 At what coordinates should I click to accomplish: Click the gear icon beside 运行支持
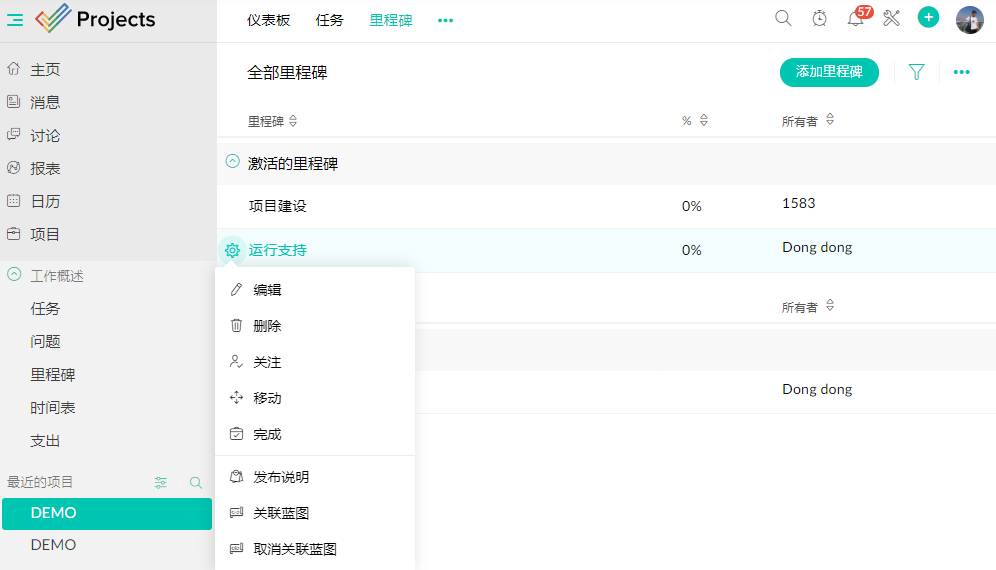[232, 250]
